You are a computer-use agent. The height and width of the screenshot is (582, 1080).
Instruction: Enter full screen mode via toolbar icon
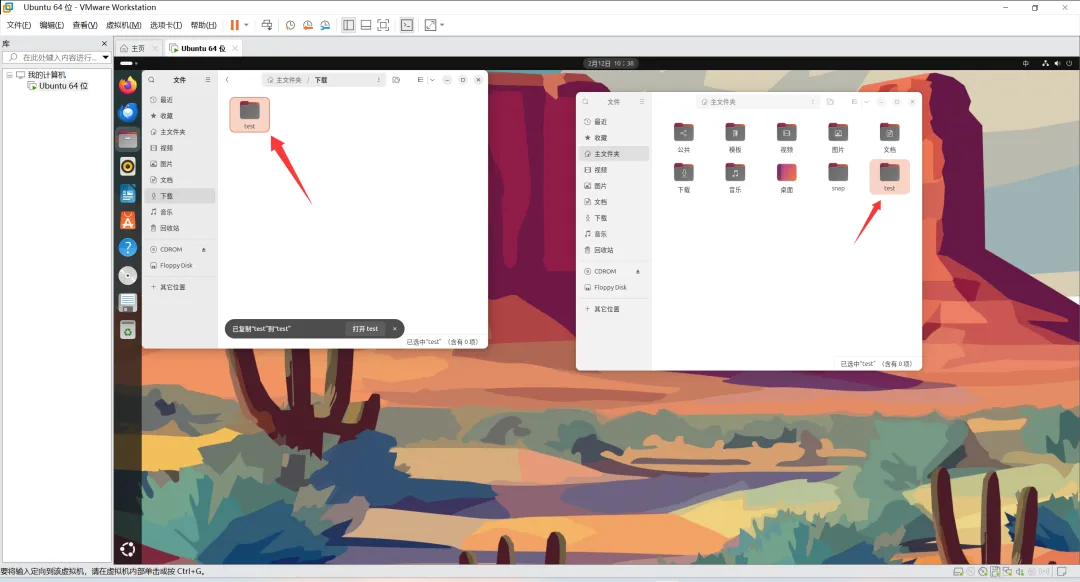(384, 25)
